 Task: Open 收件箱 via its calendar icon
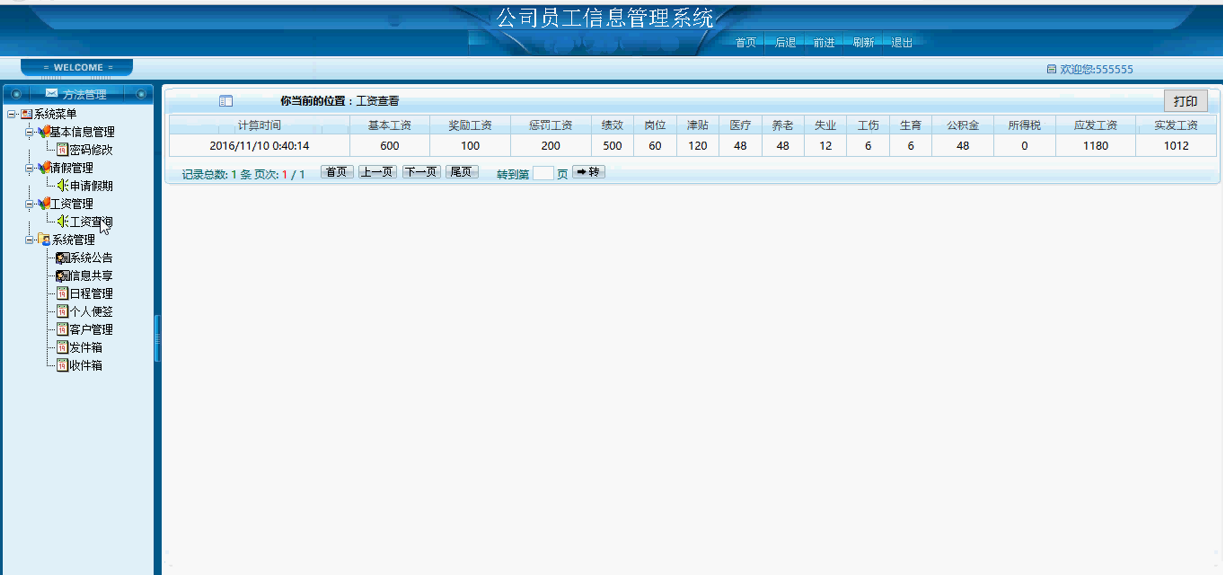click(x=62, y=366)
